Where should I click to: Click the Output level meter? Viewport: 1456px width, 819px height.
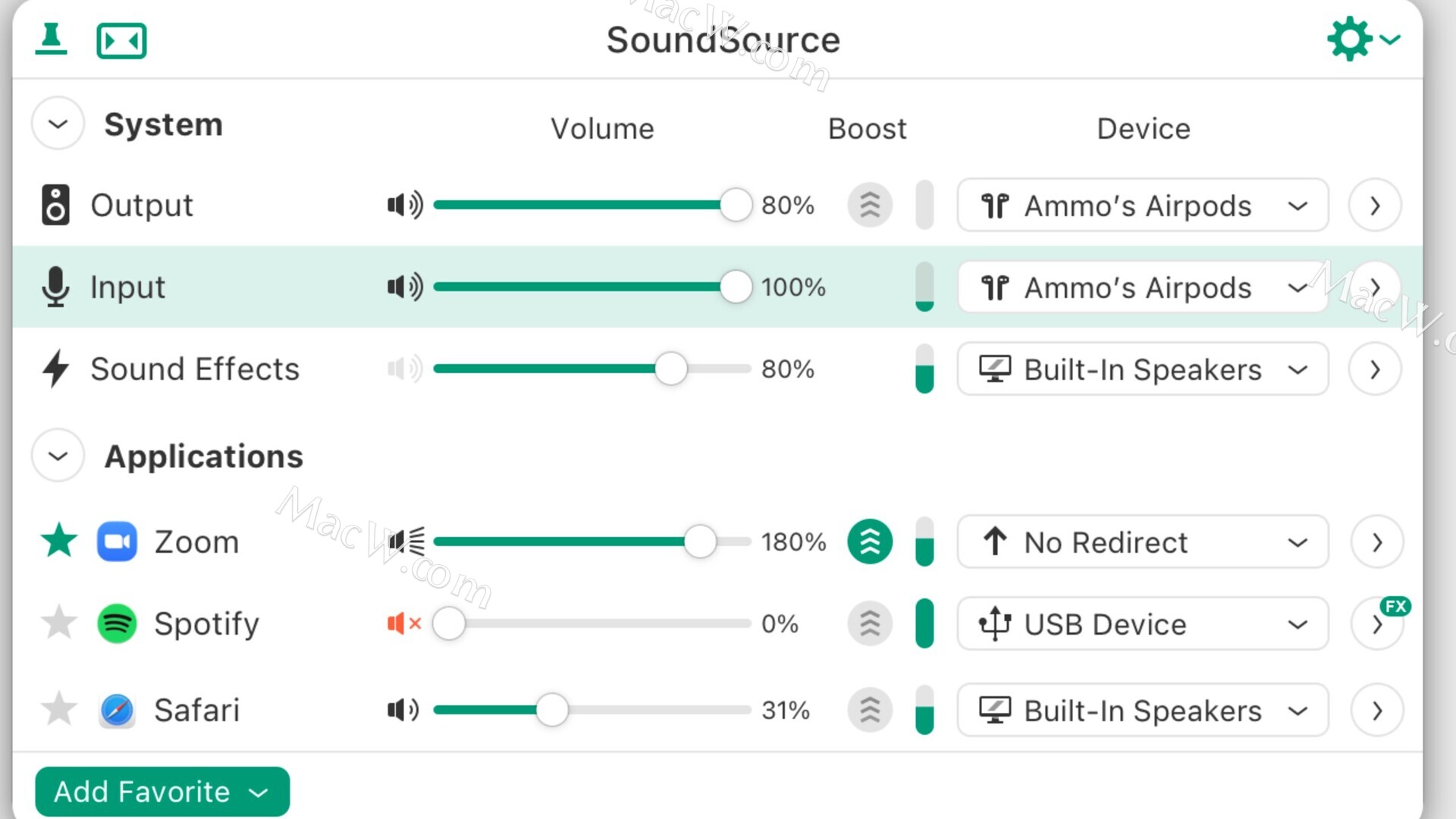pyautogui.click(x=924, y=205)
